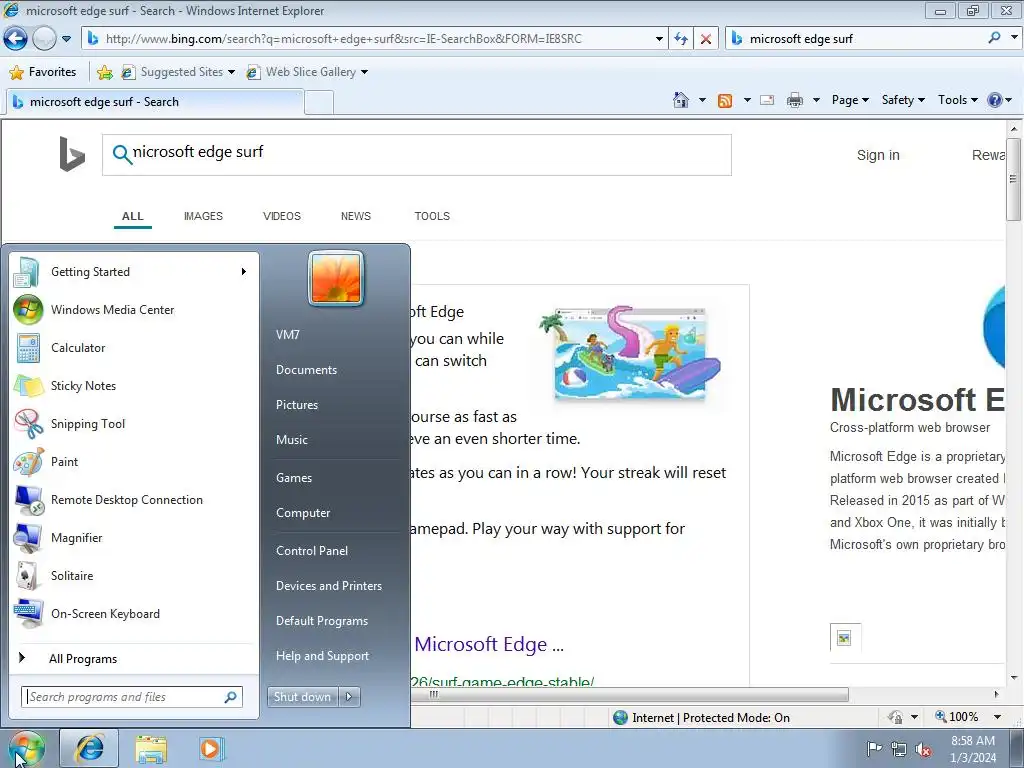Click the New Tab button

coord(319,103)
